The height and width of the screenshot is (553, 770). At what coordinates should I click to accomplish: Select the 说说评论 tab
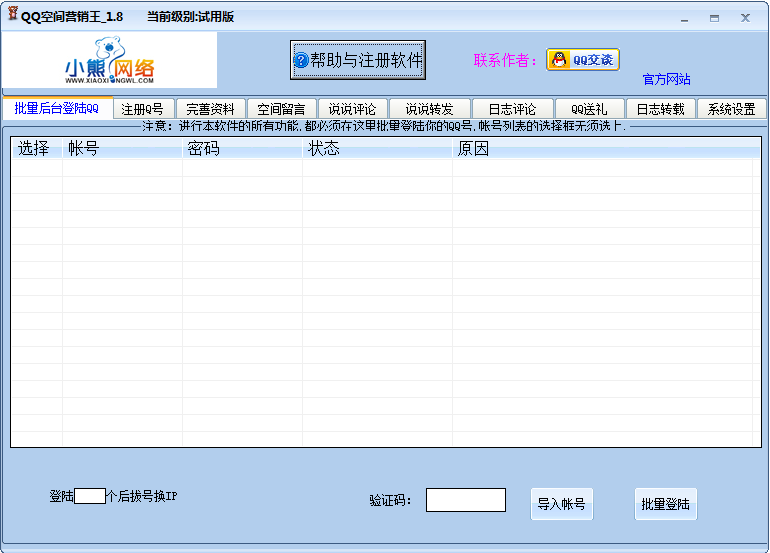[353, 109]
